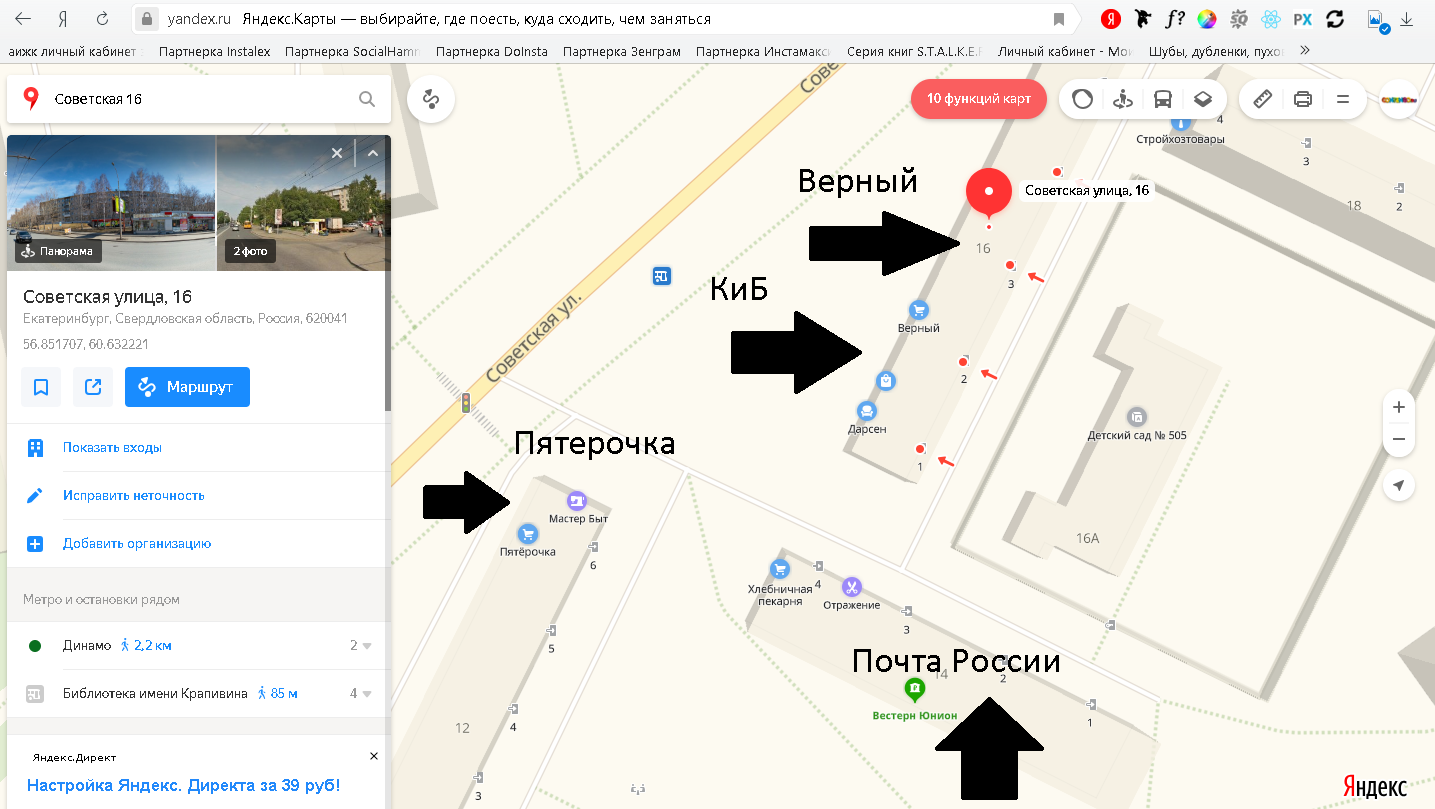
Task: Open bookmark "Серия книг S.T.A.L.K.E.R"
Action: pyautogui.click(x=914, y=51)
